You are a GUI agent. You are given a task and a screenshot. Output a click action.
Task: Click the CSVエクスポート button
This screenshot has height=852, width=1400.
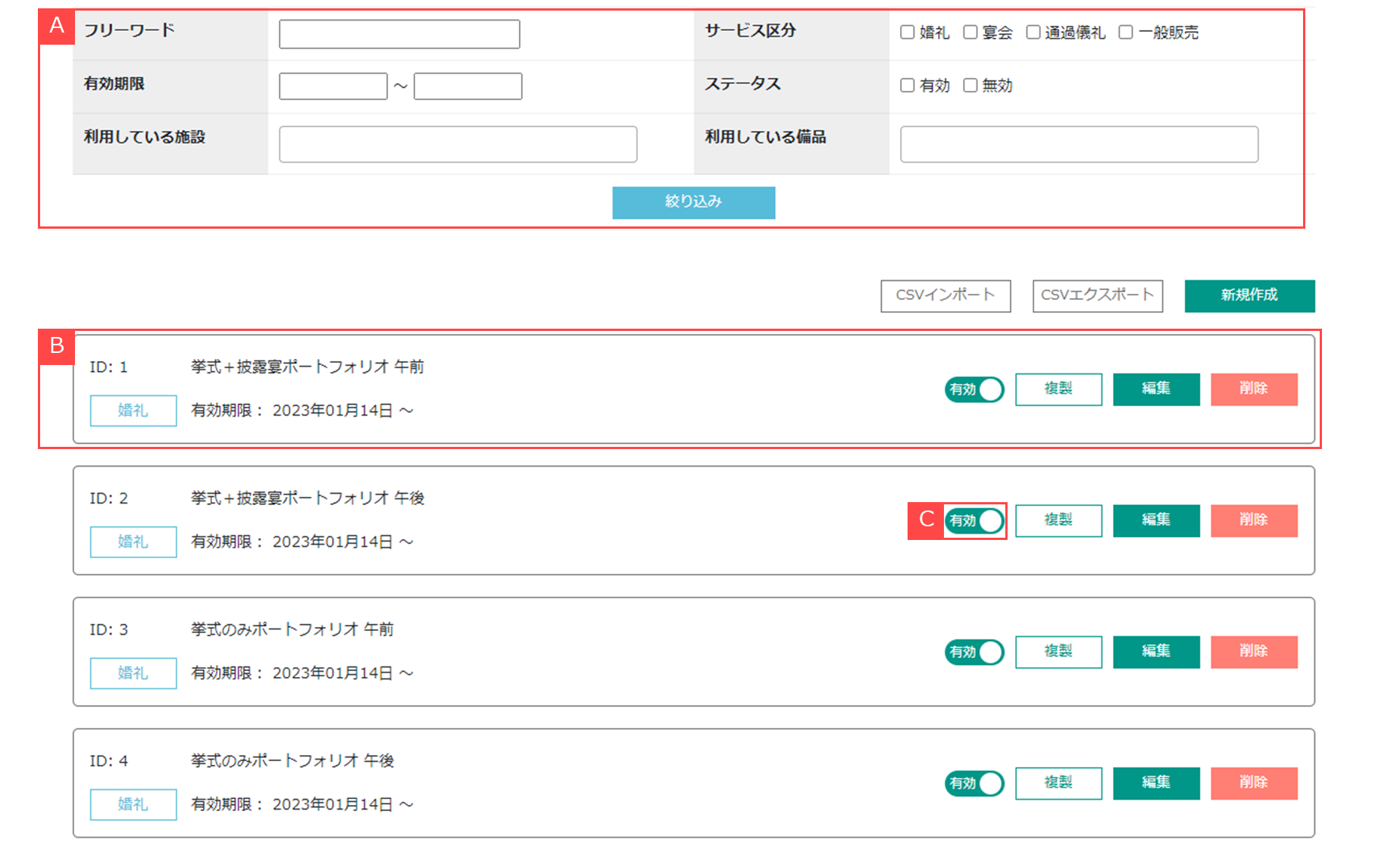[1097, 295]
